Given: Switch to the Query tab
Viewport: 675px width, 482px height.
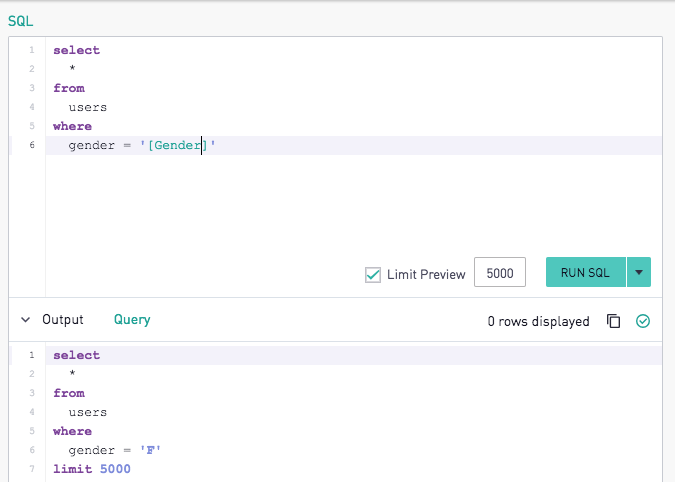Looking at the screenshot, I should [132, 320].
